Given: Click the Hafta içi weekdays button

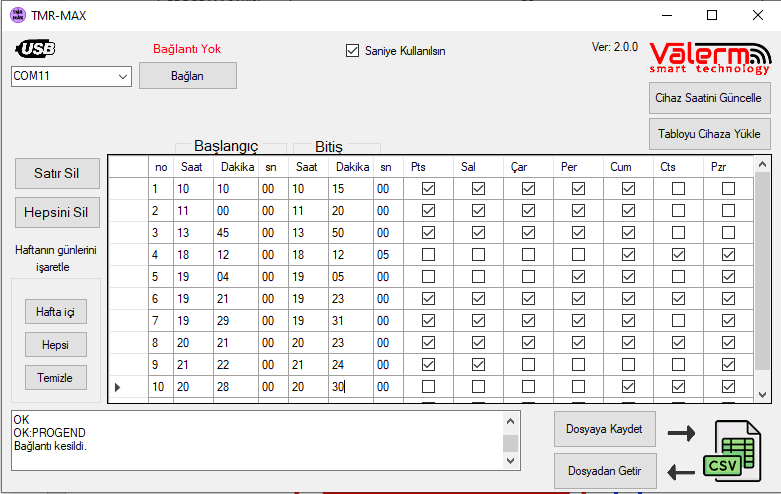Looking at the screenshot, I should point(55,312).
